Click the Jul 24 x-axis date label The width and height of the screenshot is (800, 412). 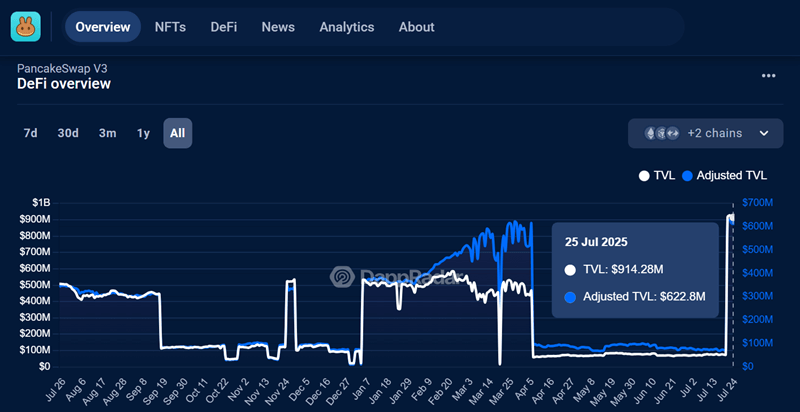(726, 388)
